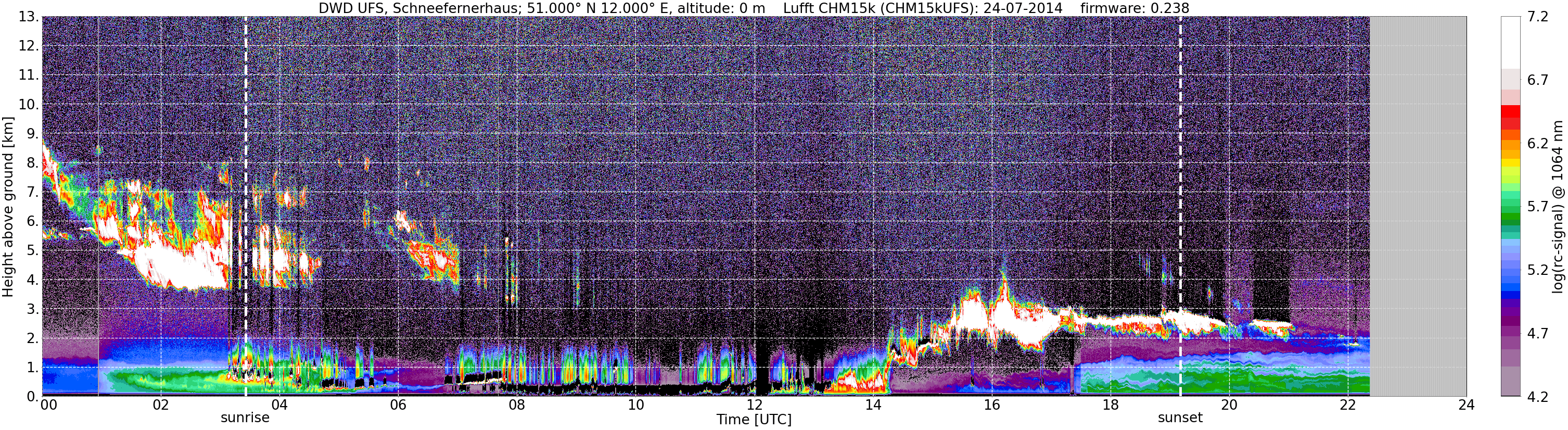Click the '2.' height axis tick label
This screenshot has width=1568, height=430.
point(32,339)
